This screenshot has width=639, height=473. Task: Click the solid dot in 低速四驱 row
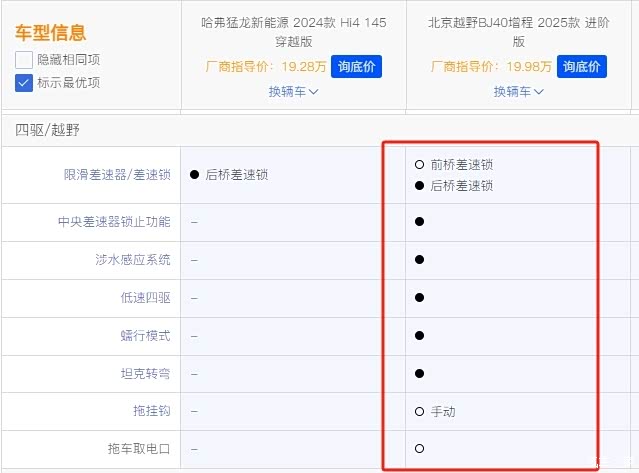coord(420,298)
